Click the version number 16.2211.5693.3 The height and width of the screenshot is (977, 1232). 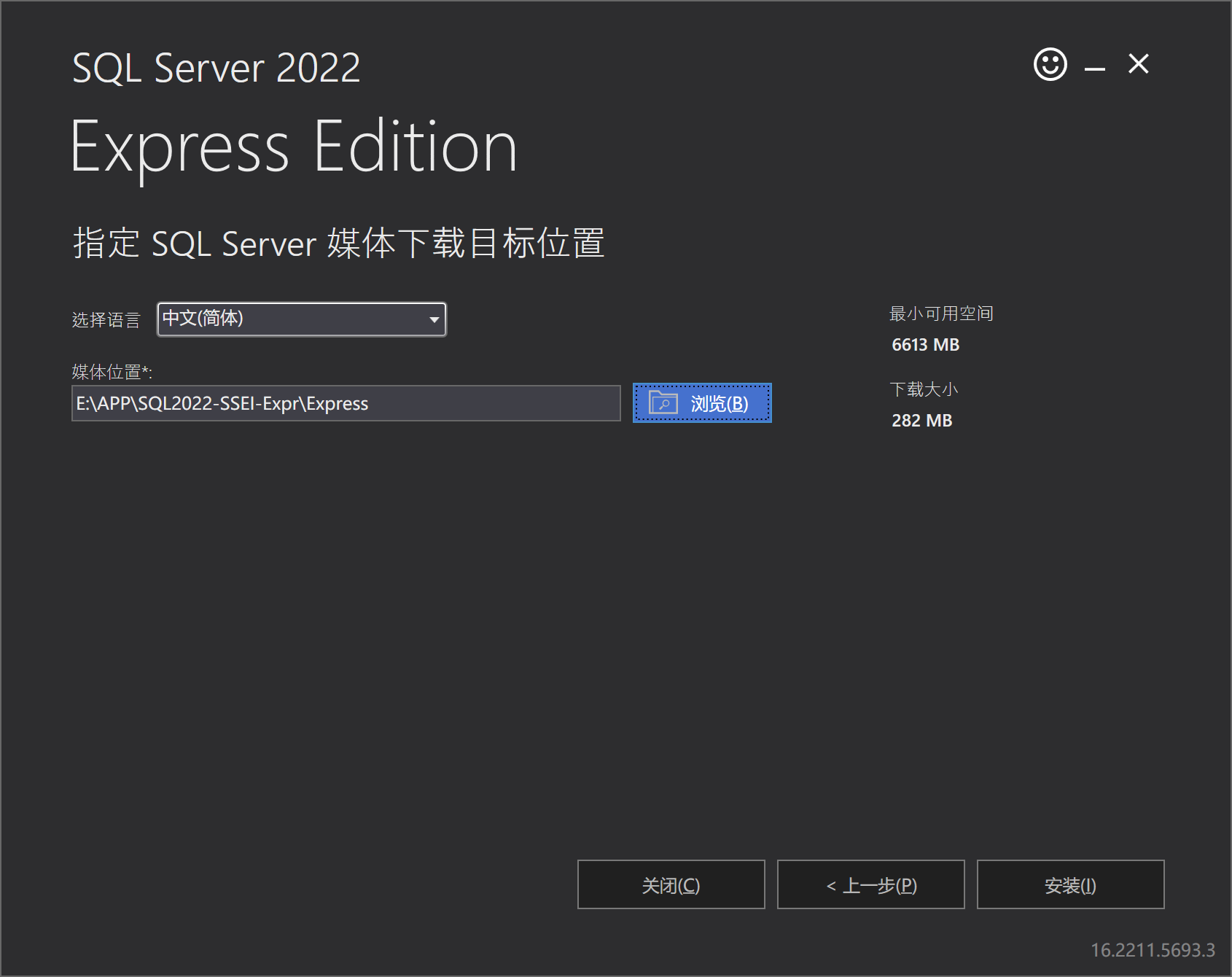(x=1152, y=950)
